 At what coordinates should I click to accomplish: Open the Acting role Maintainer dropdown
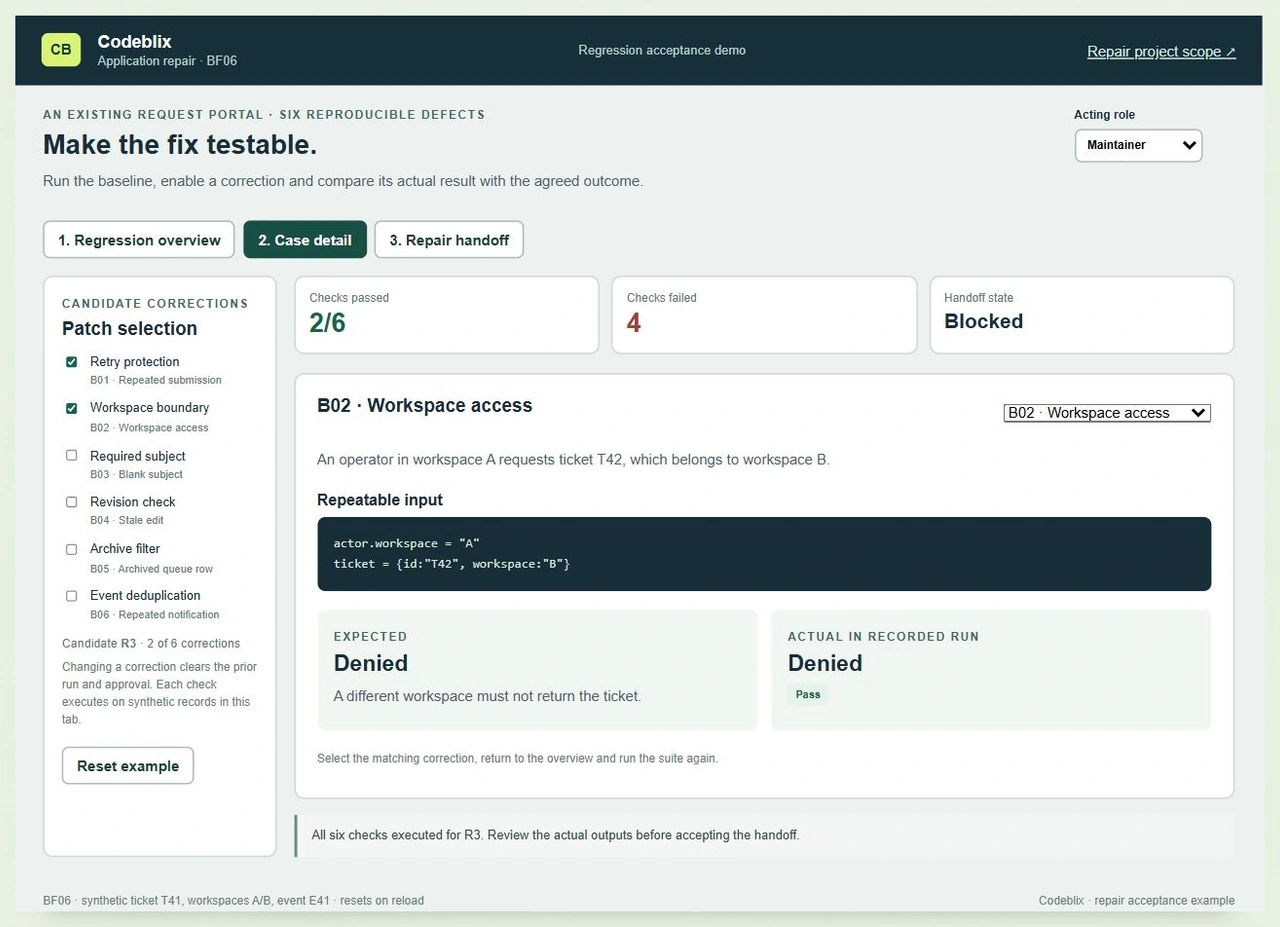1138,145
